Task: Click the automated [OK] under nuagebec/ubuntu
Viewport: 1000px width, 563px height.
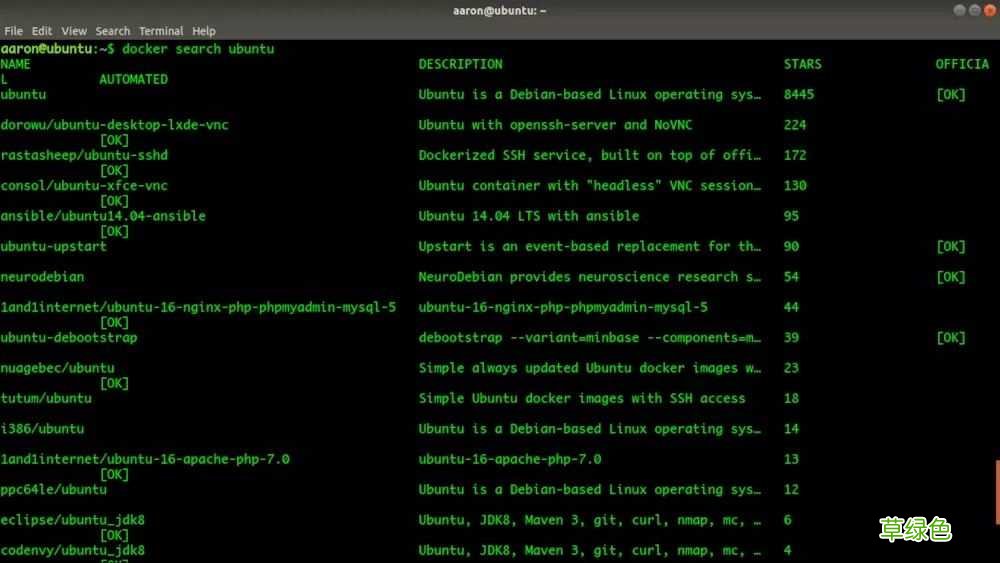Action: tap(114, 383)
